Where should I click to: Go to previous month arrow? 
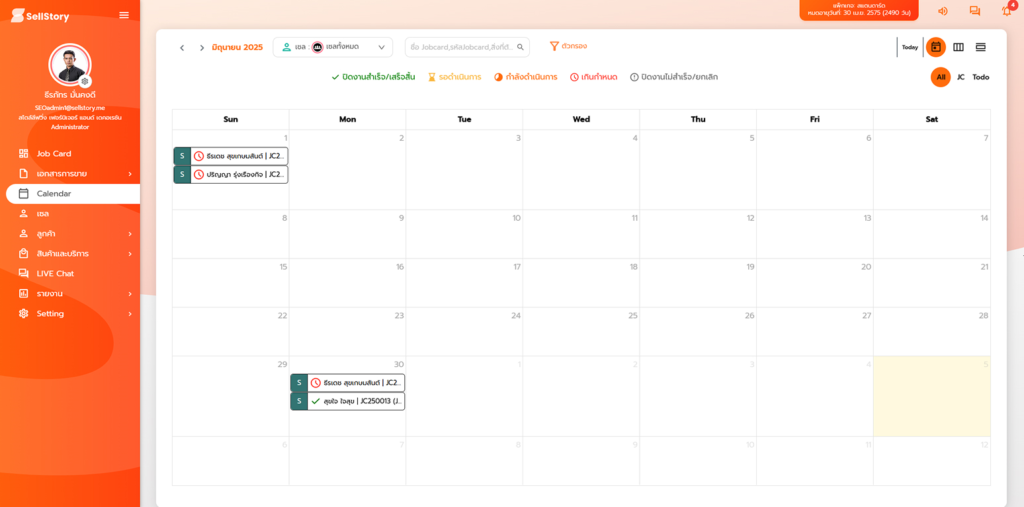182,47
